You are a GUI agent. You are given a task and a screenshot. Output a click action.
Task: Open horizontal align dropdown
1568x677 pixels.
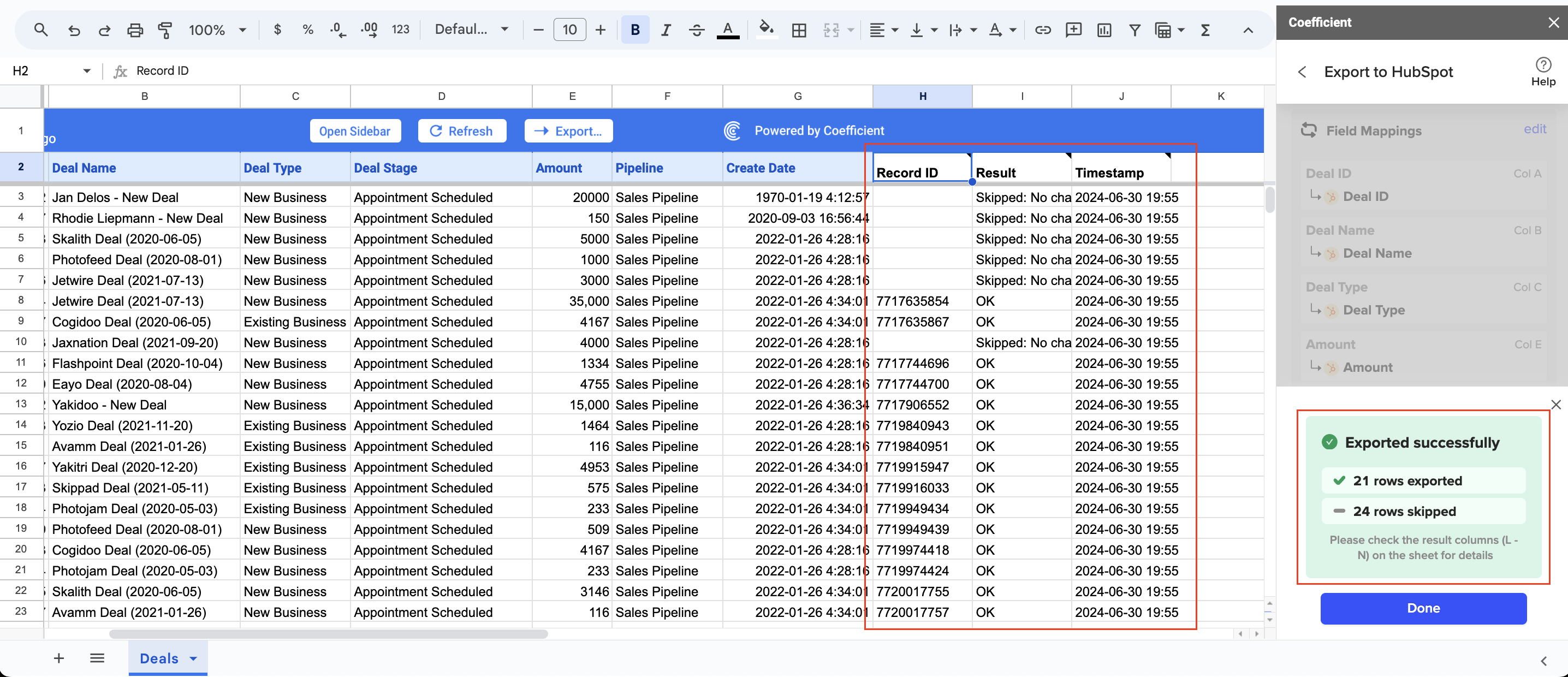point(884,29)
